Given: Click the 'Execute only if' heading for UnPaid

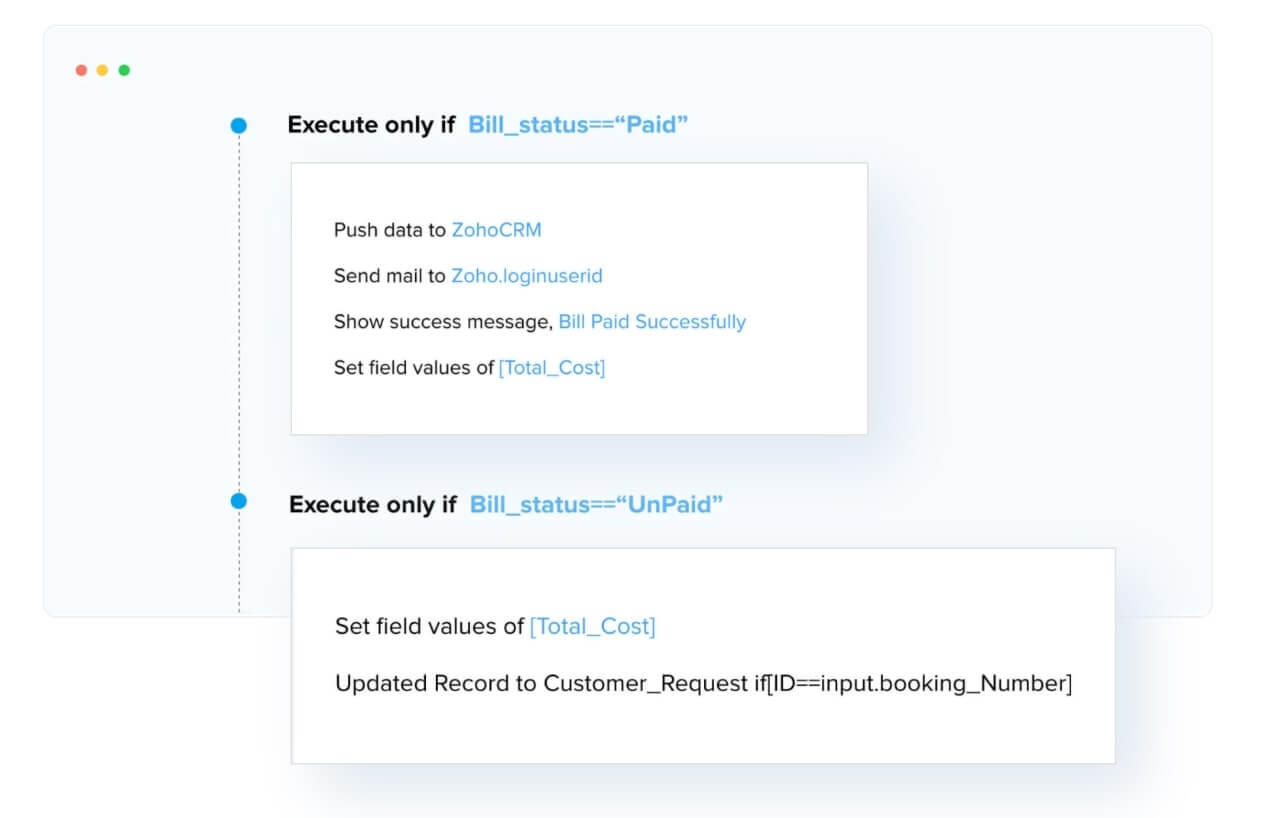Looking at the screenshot, I should coord(372,504).
